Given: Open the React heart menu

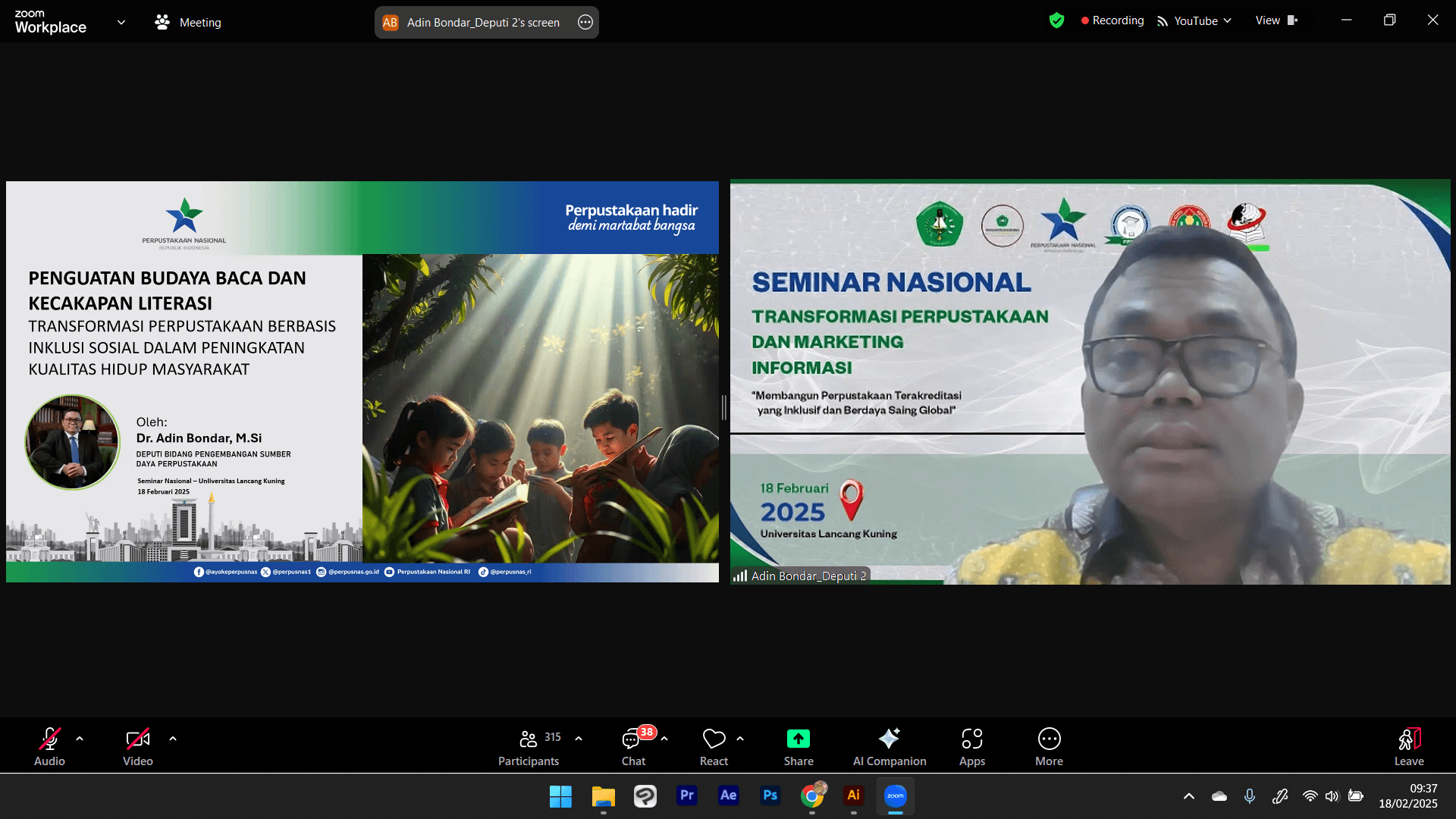Looking at the screenshot, I should click(x=714, y=746).
